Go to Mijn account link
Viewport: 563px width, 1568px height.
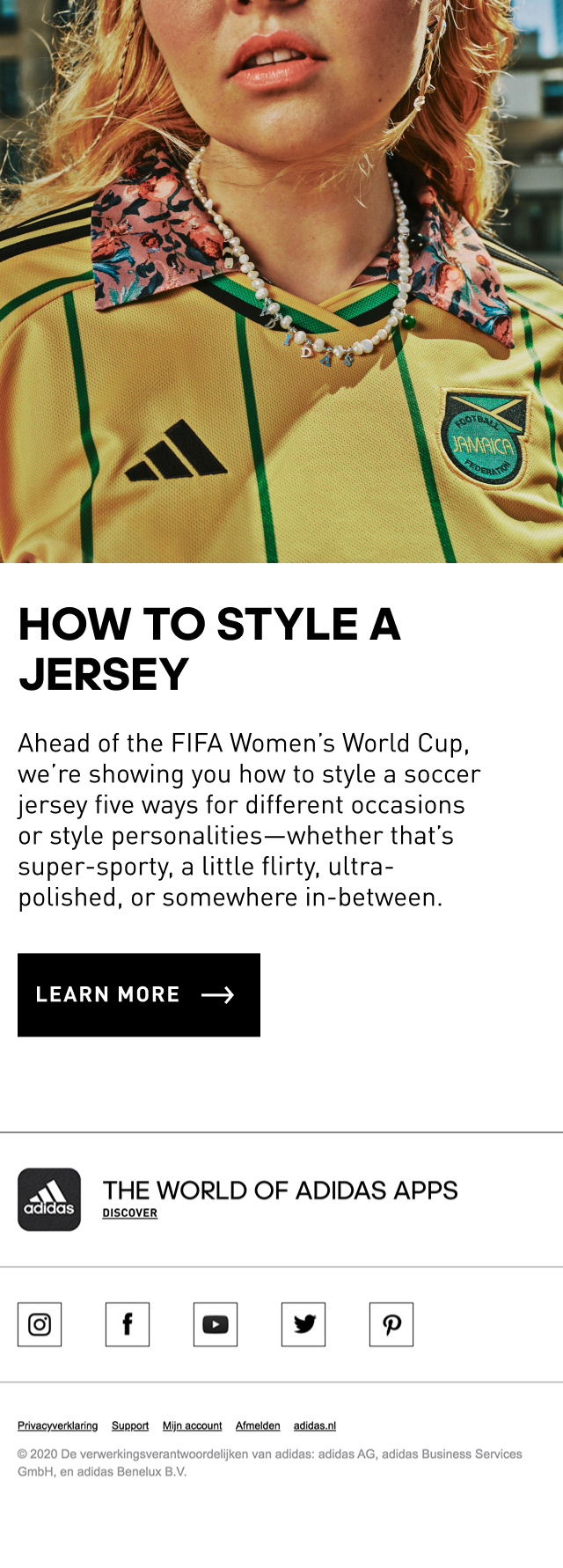(192, 1425)
